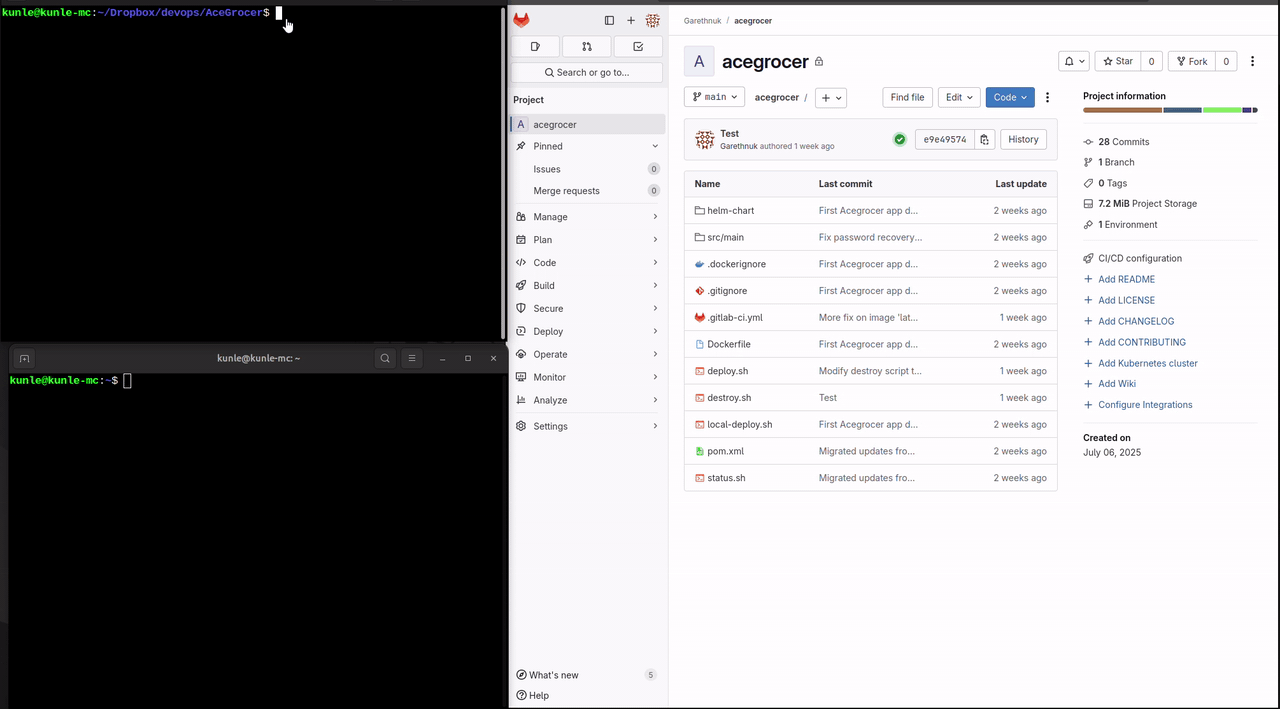Open the status.sh file

coord(726,478)
